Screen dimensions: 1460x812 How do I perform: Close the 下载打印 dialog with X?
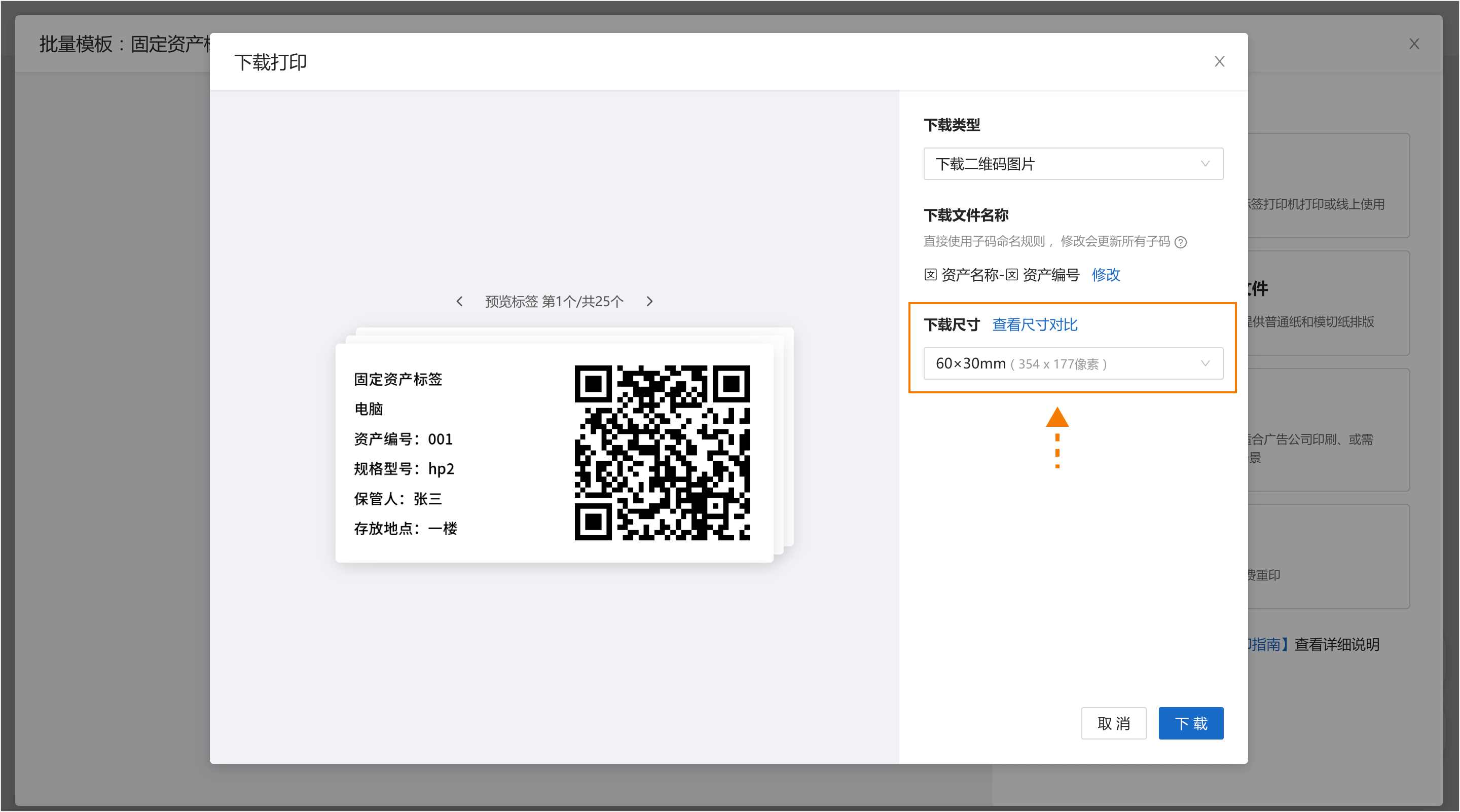tap(1219, 61)
